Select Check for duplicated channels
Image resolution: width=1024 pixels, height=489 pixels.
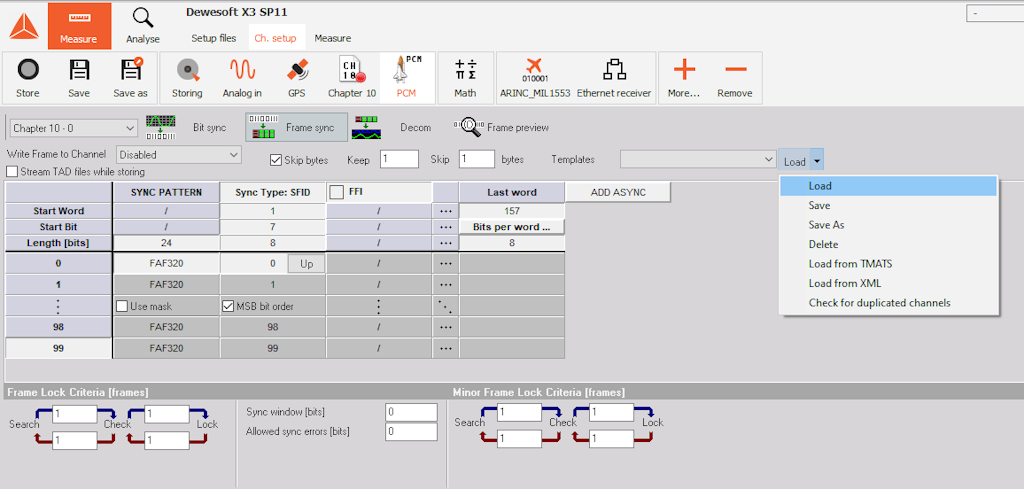[889, 303]
